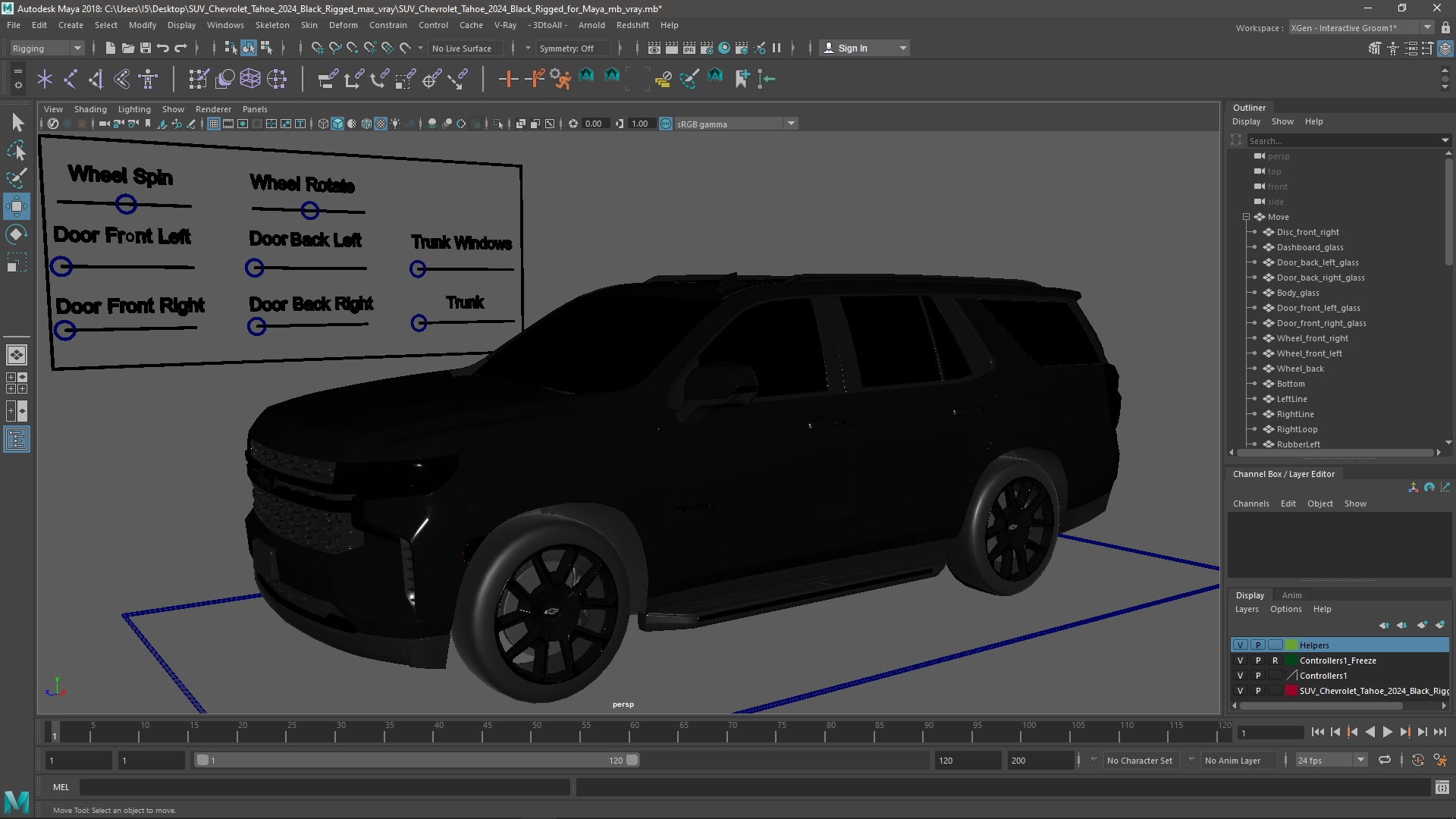Click the play forward button

pos(1387,732)
